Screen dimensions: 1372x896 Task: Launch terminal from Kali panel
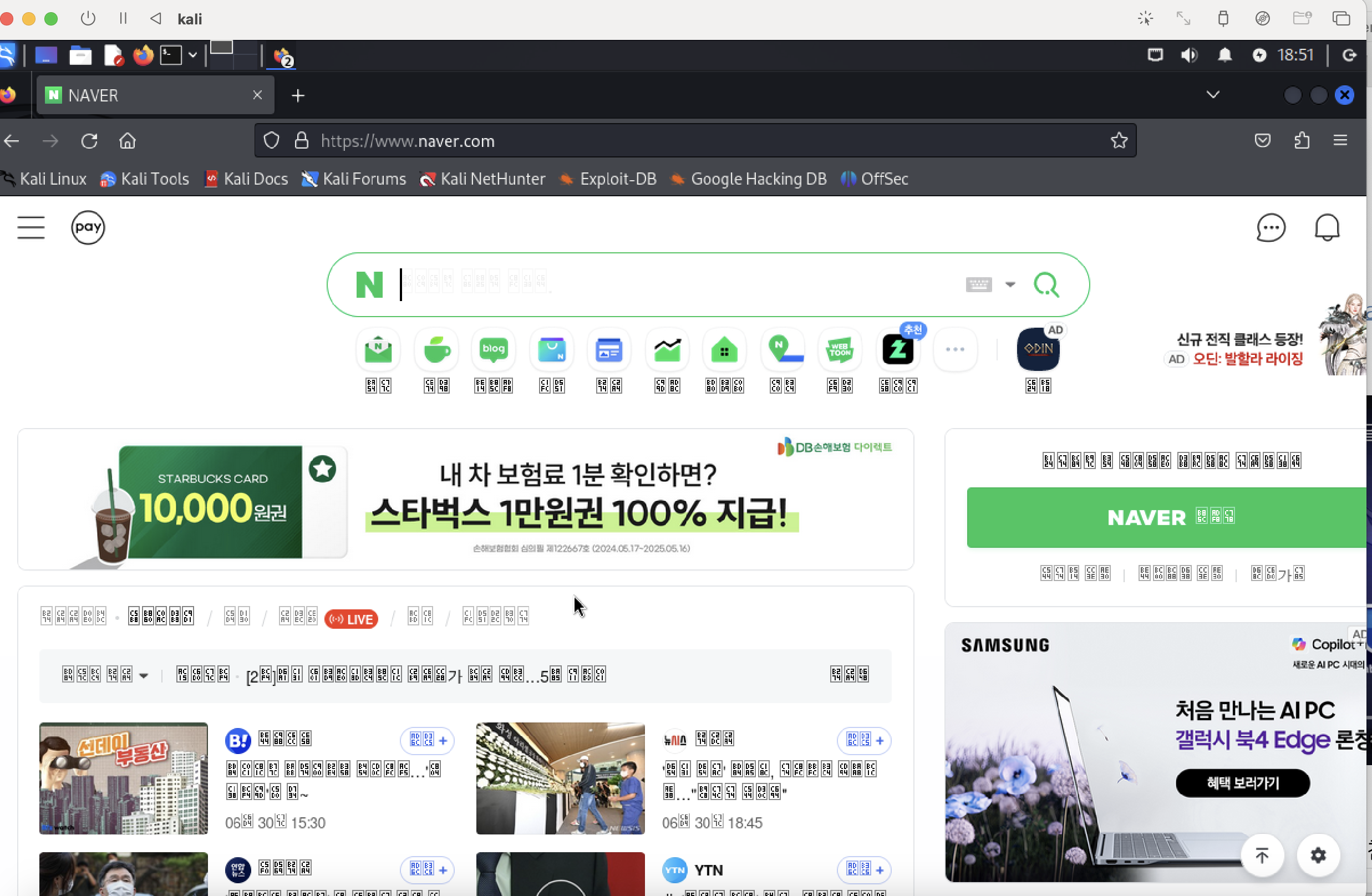coord(171,56)
